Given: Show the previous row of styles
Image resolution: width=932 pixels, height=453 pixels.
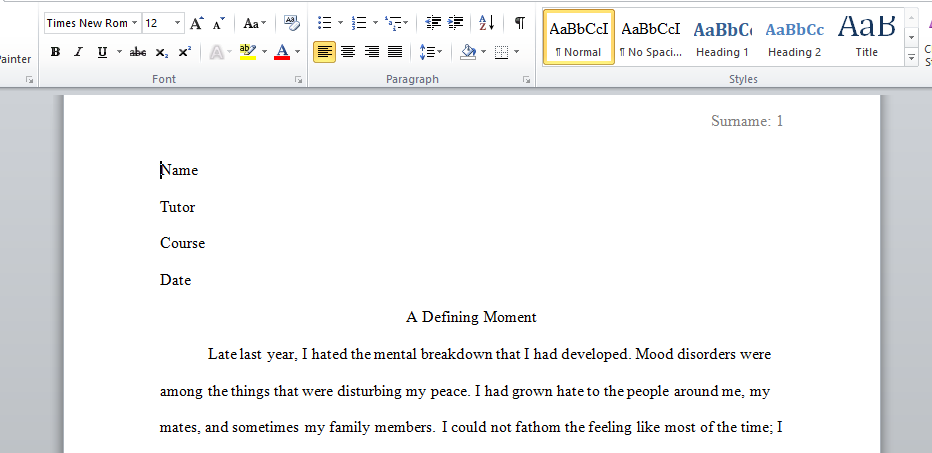Looking at the screenshot, I should point(912,17).
